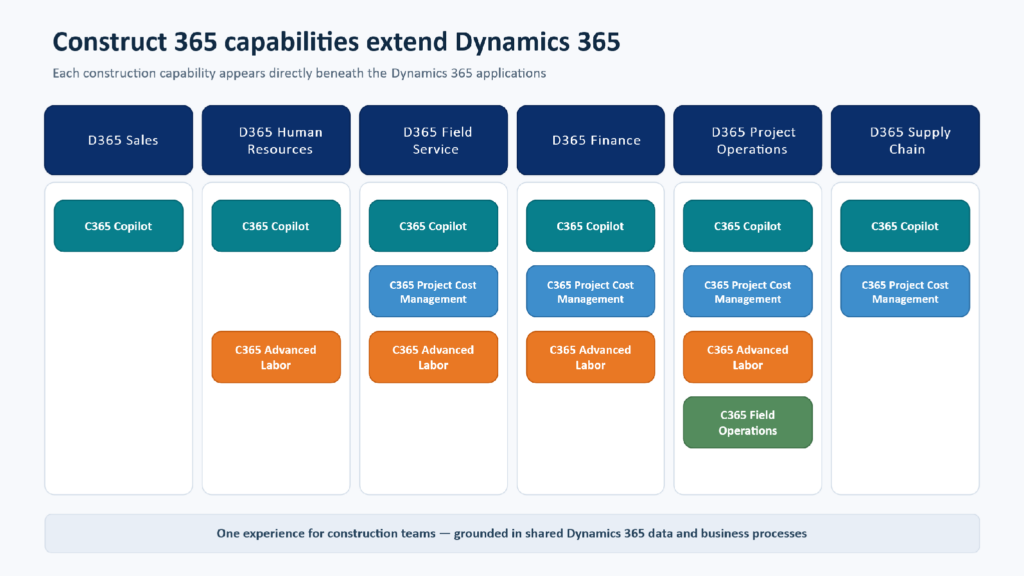
Task: Click C365 Copilot under Field Service
Action: (433, 226)
